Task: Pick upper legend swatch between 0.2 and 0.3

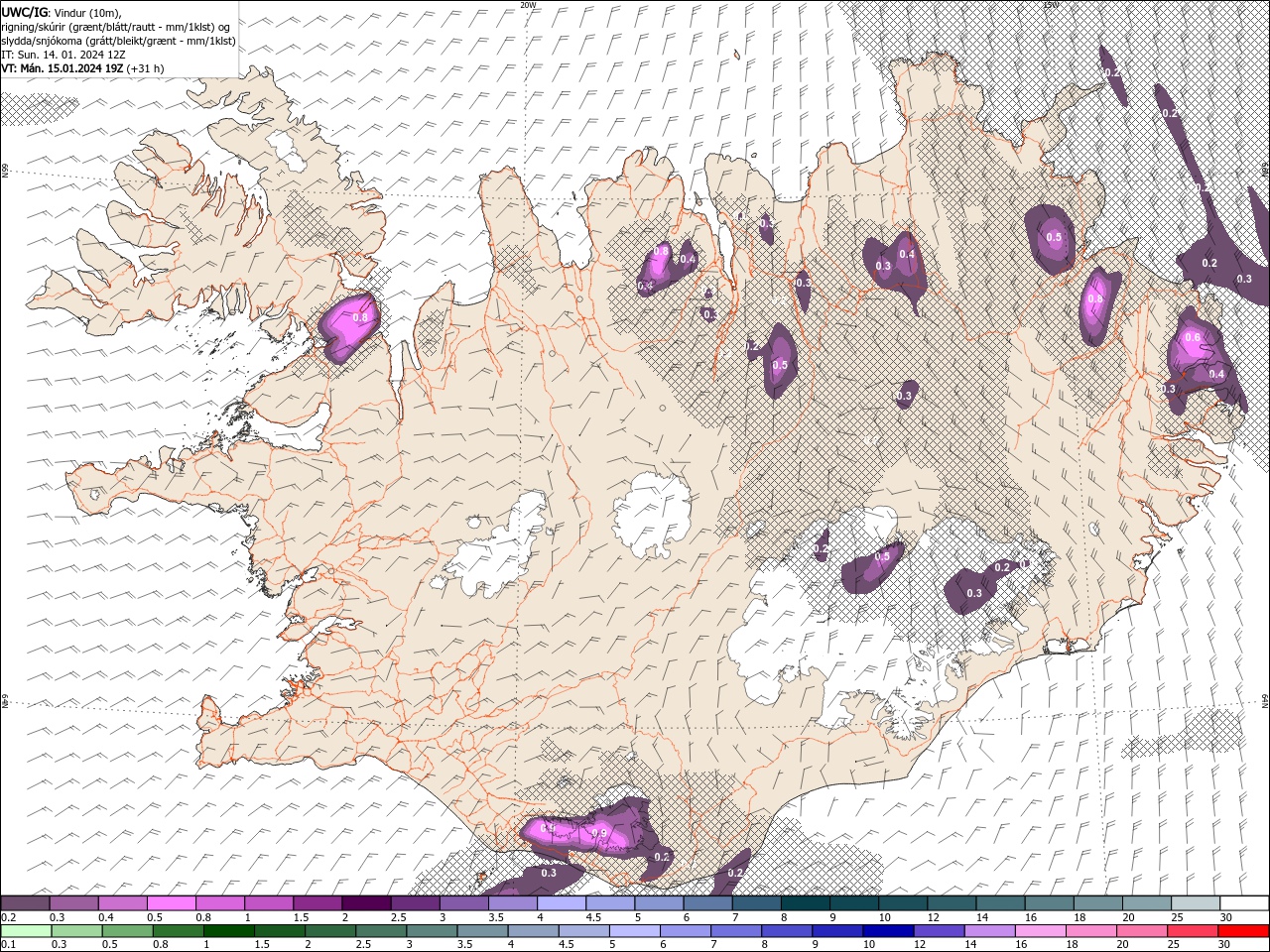Action: pyautogui.click(x=25, y=903)
